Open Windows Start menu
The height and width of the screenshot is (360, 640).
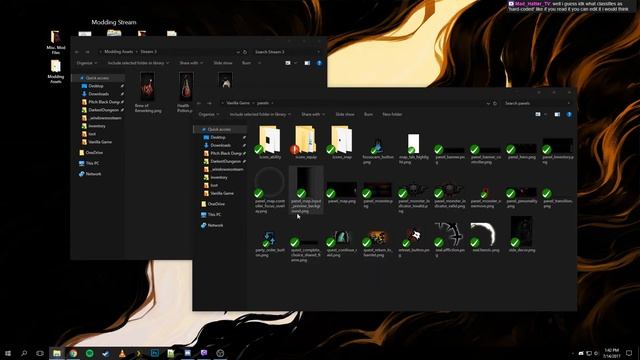point(8,353)
